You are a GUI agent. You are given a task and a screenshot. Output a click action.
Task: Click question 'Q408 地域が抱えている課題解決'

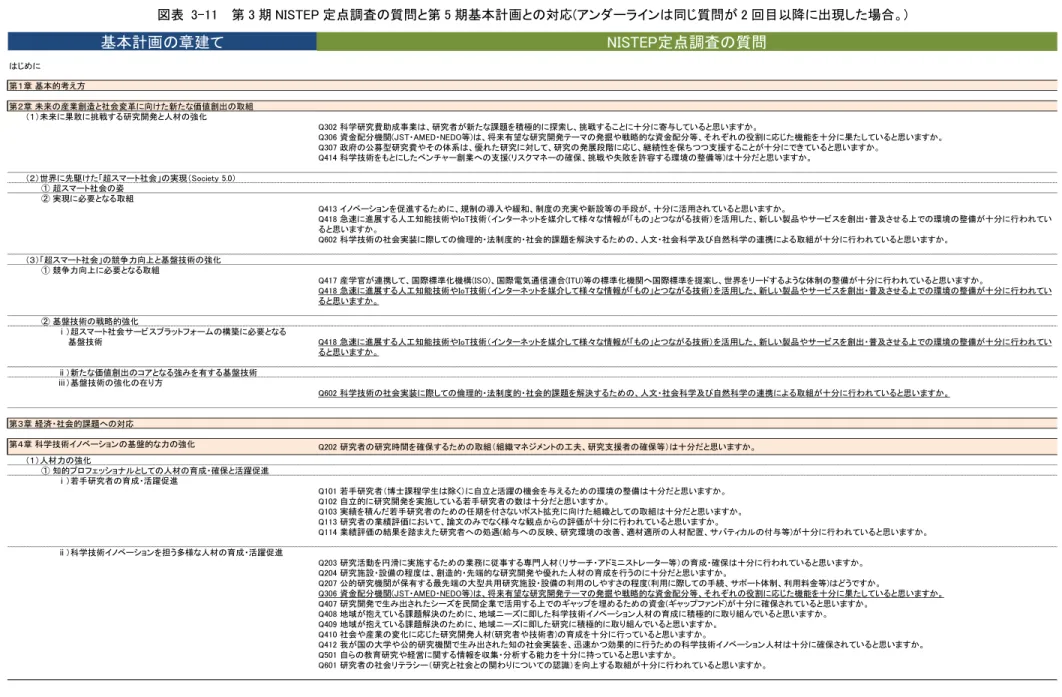(573, 614)
